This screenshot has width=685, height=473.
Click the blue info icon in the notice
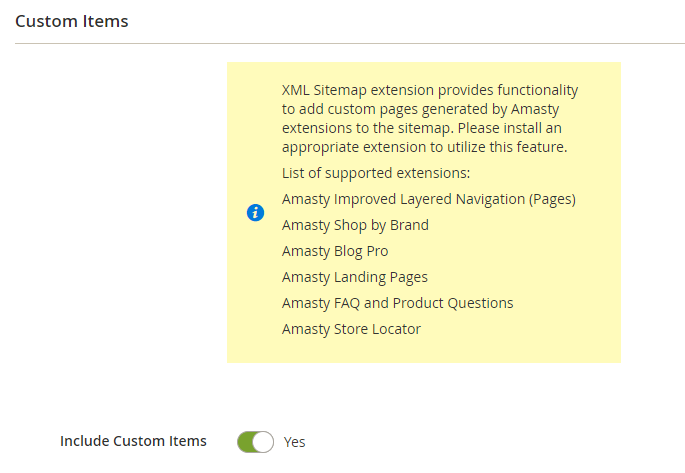255,213
